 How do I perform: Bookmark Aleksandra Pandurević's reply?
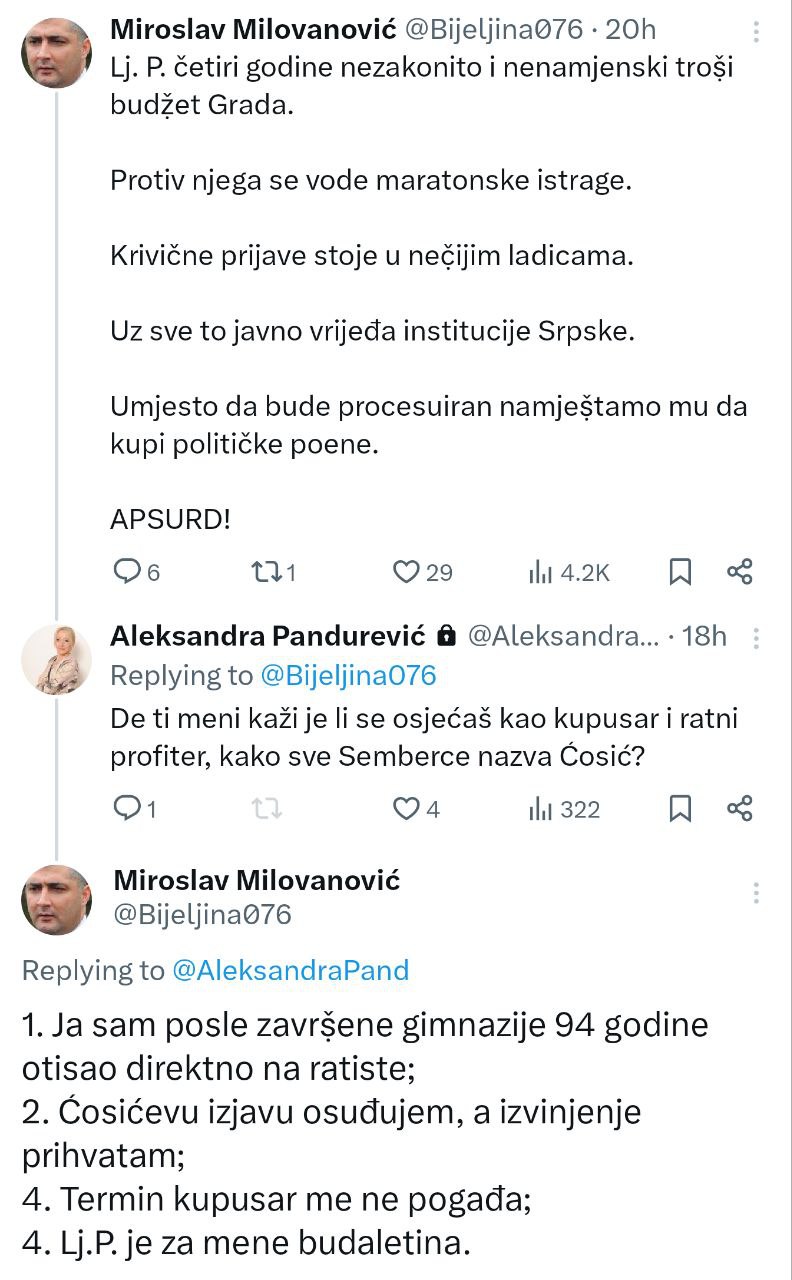coord(680,808)
